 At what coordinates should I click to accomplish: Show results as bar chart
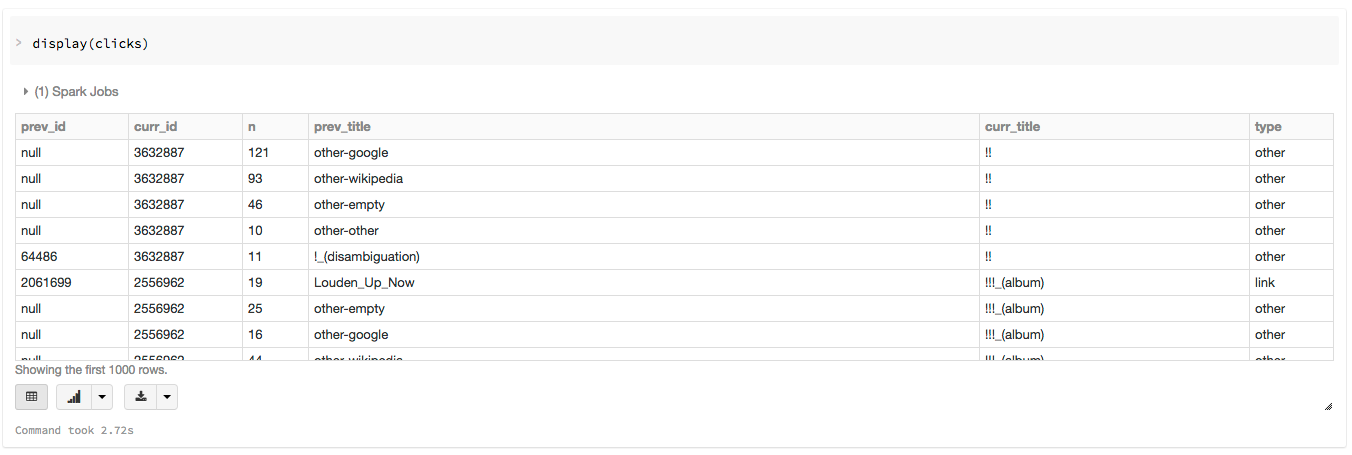74,397
